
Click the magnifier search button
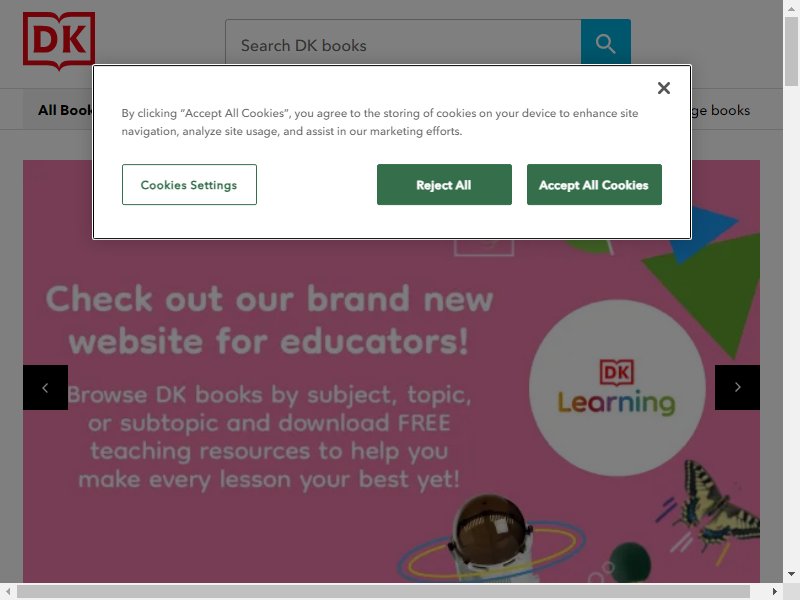click(606, 43)
